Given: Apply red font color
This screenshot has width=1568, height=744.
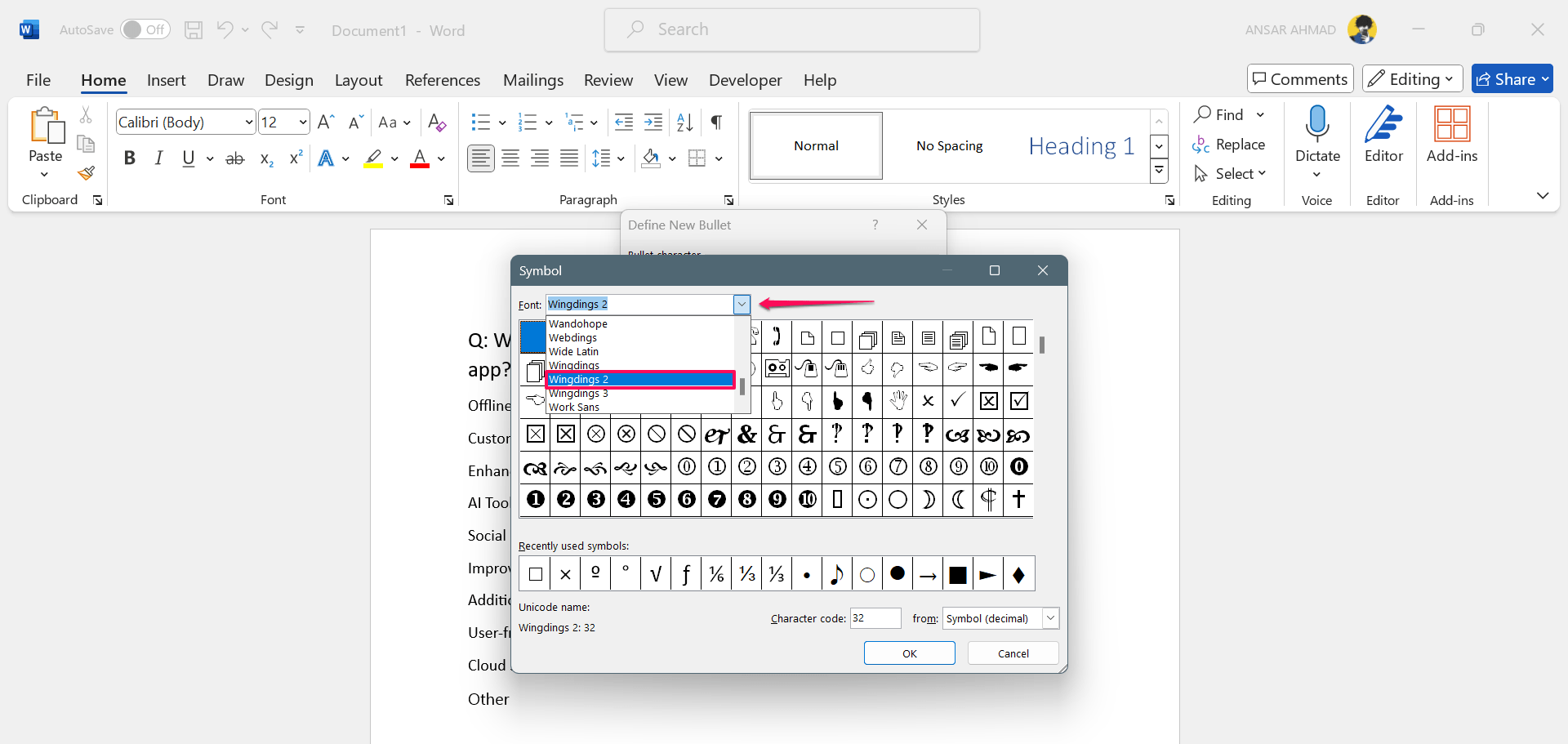Looking at the screenshot, I should tap(420, 158).
